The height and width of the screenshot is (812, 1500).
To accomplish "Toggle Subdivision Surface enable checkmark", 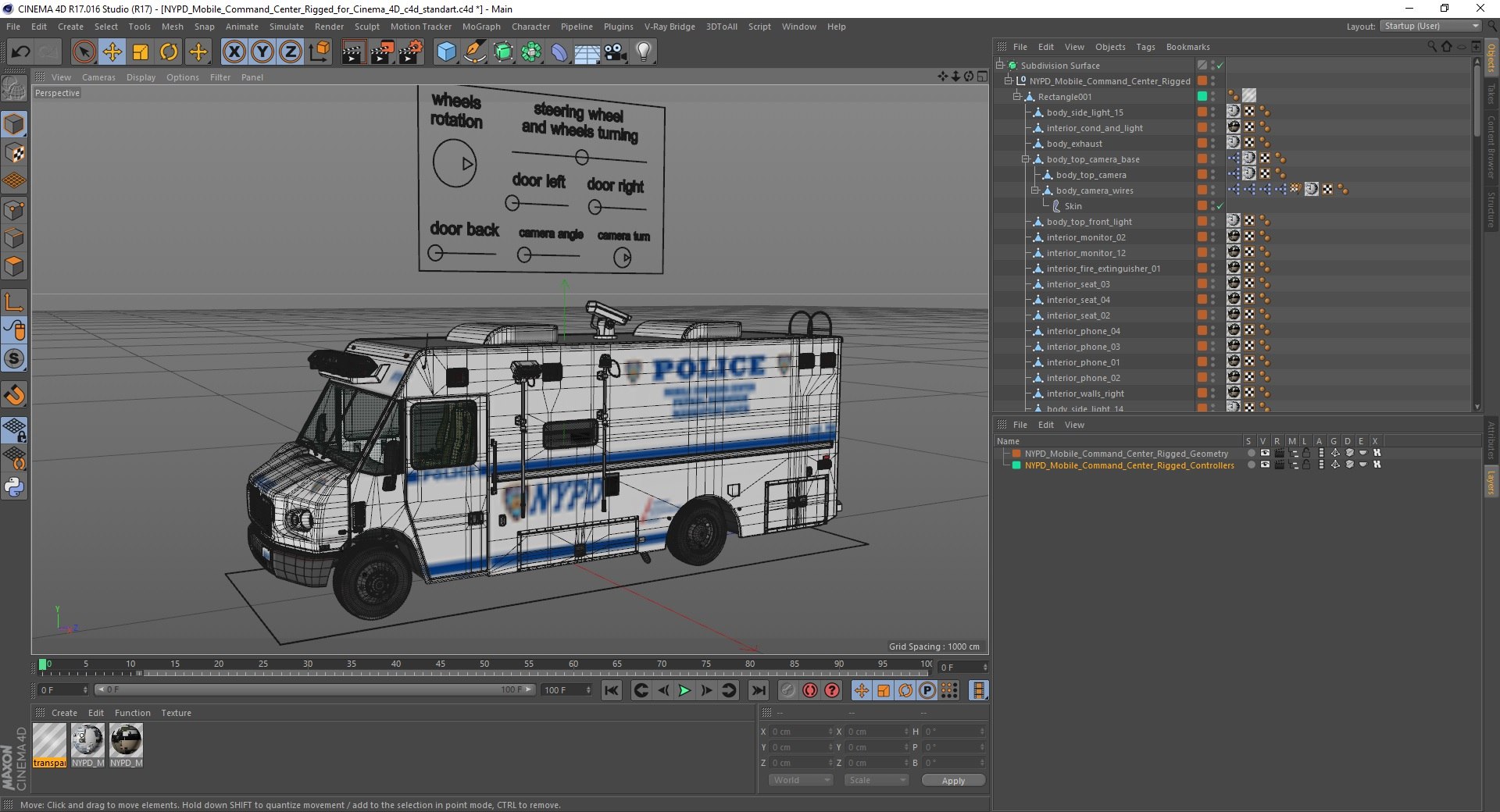I will click(x=1220, y=66).
